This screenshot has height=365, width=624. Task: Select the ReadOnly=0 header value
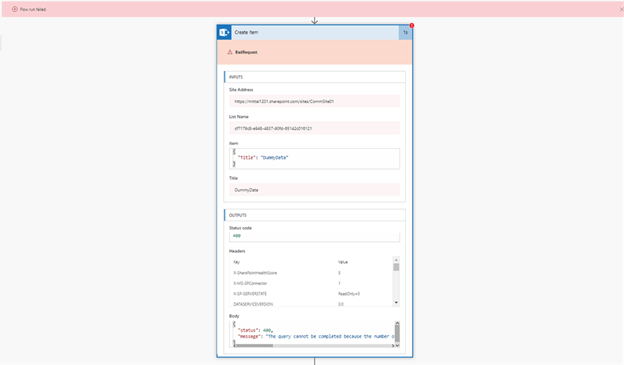coord(349,294)
